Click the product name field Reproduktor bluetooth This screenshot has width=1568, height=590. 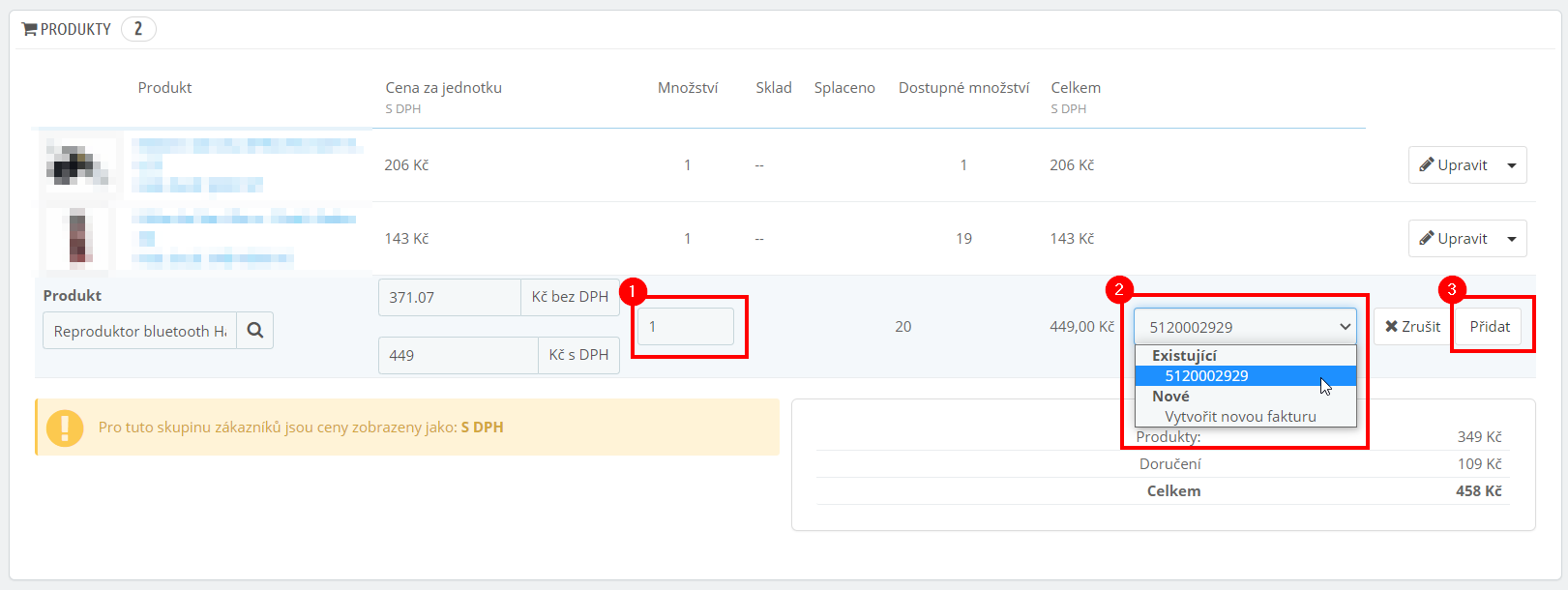pyautogui.click(x=140, y=330)
